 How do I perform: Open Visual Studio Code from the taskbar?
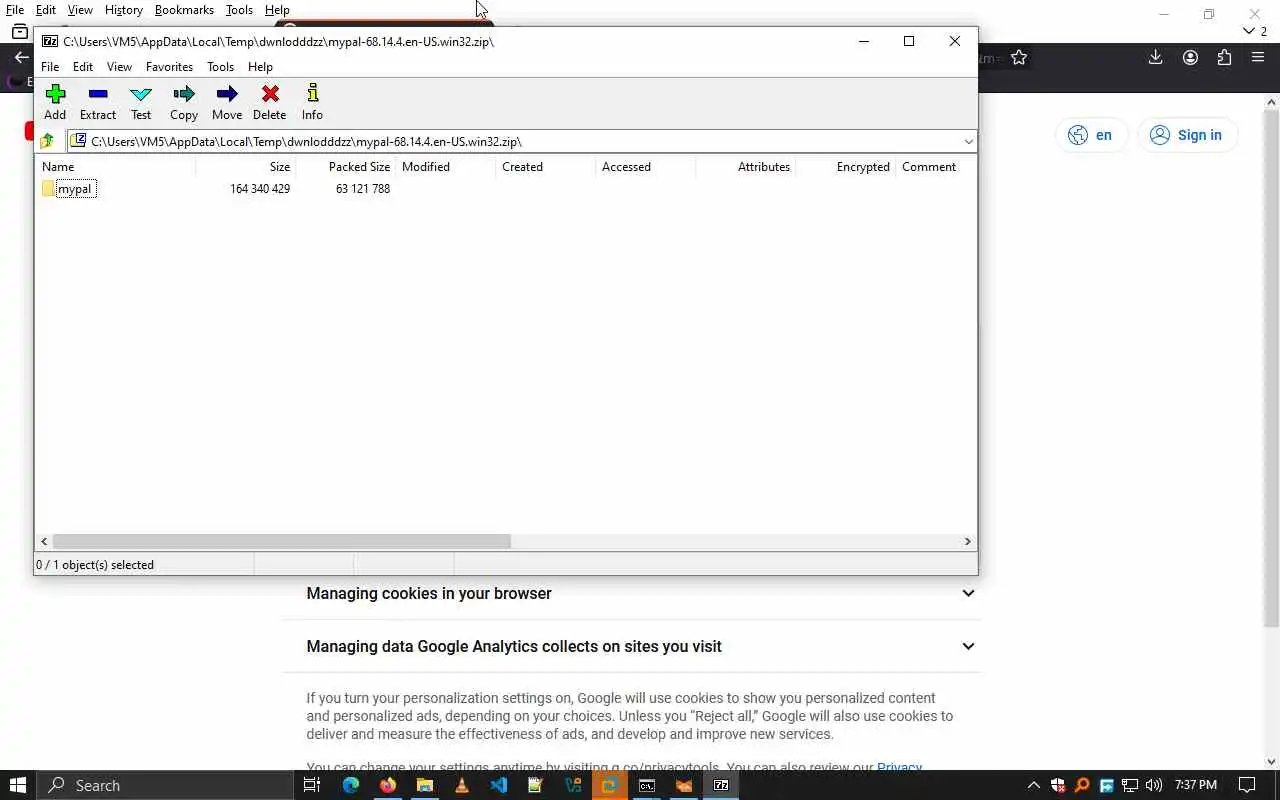pos(498,785)
